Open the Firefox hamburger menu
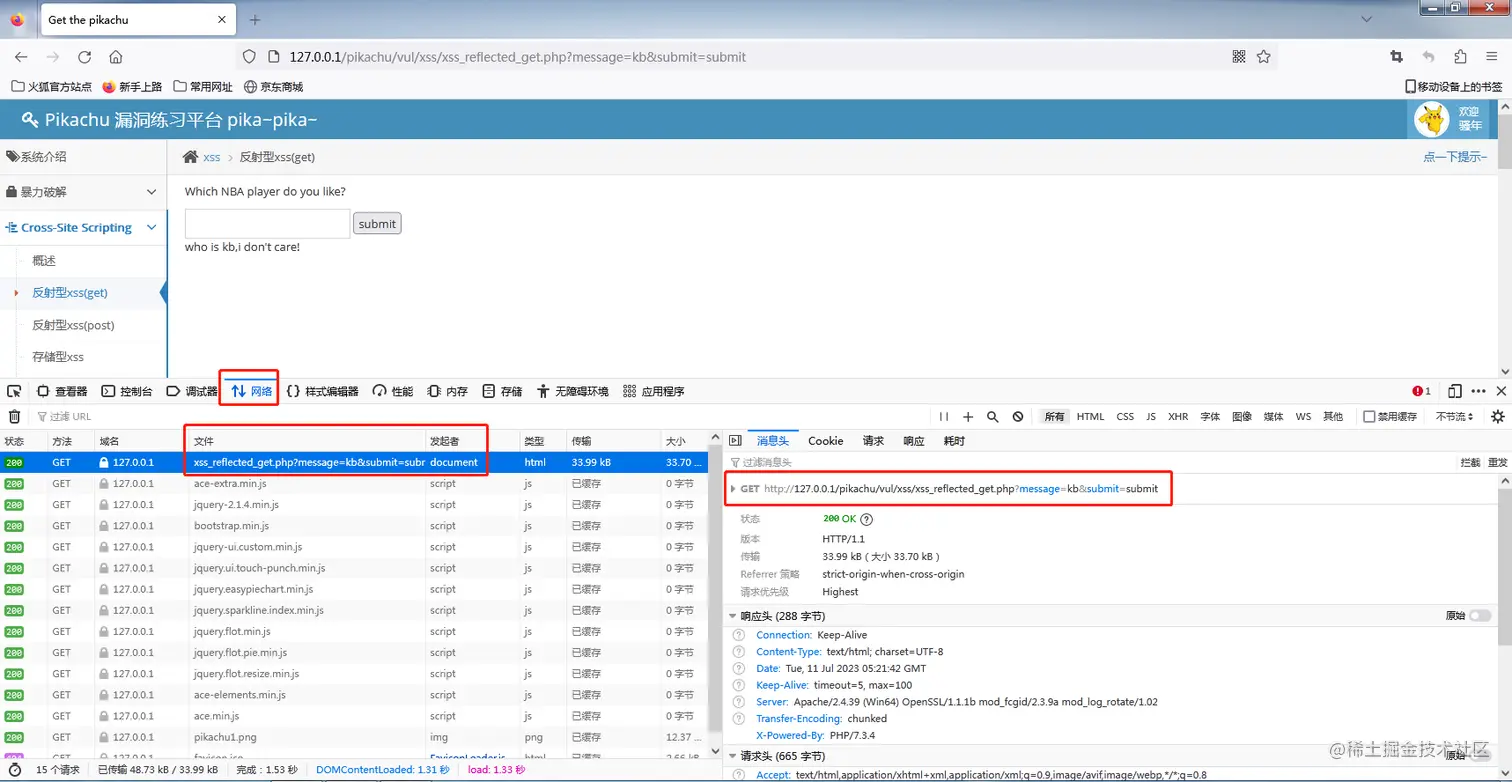The image size is (1512, 782). click(x=1492, y=57)
